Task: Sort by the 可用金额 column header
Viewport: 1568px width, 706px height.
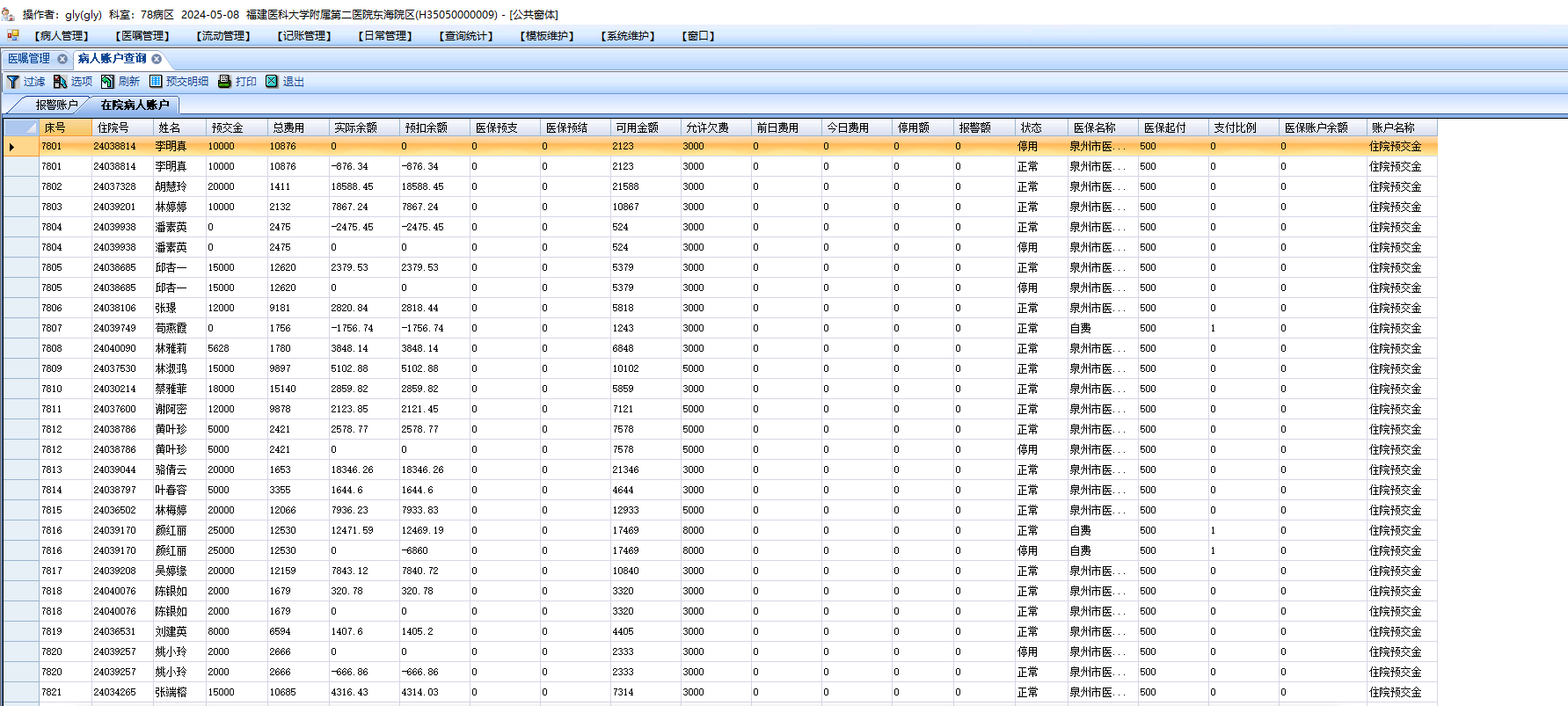Action: tap(645, 127)
